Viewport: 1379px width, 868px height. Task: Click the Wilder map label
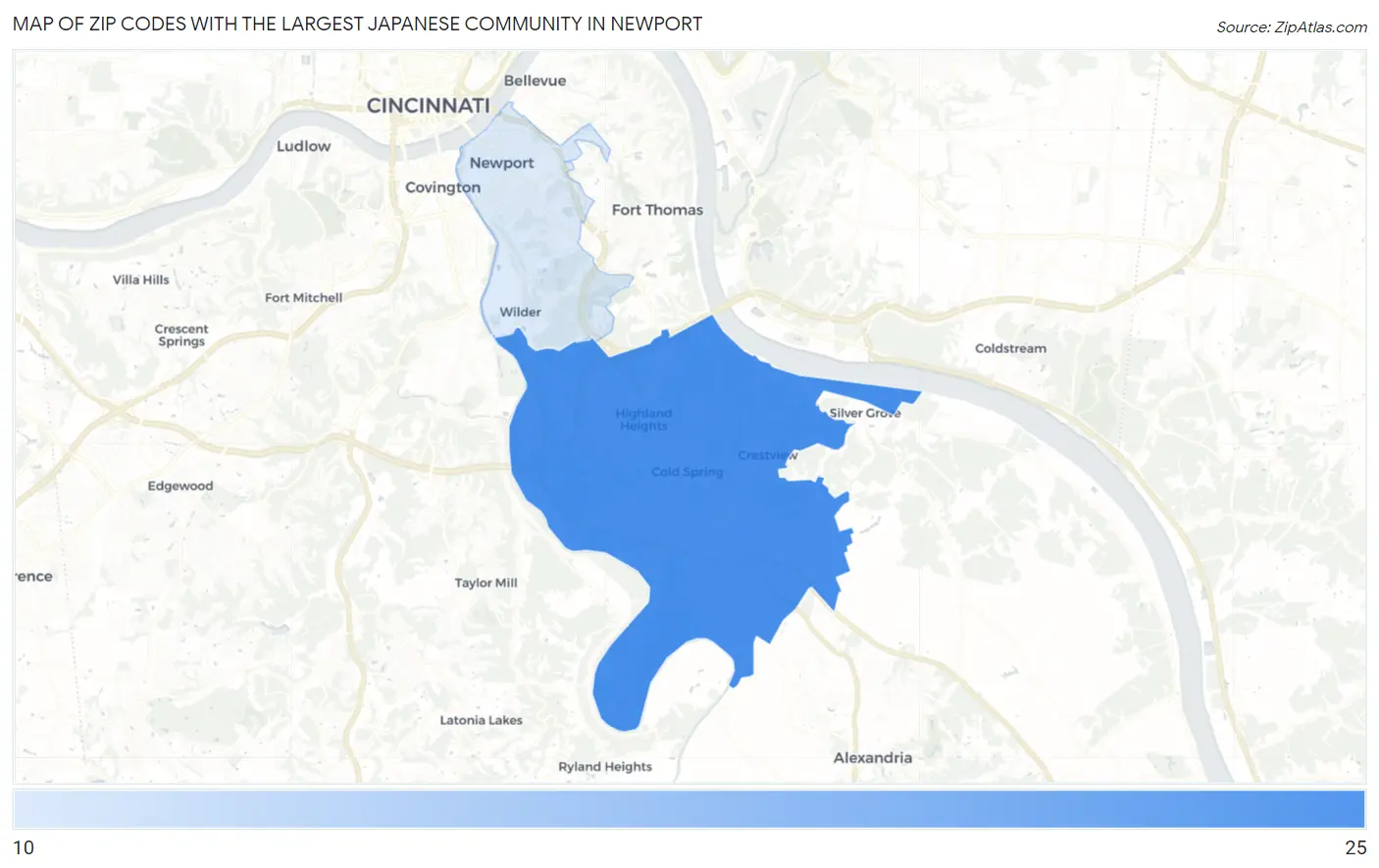tap(520, 312)
